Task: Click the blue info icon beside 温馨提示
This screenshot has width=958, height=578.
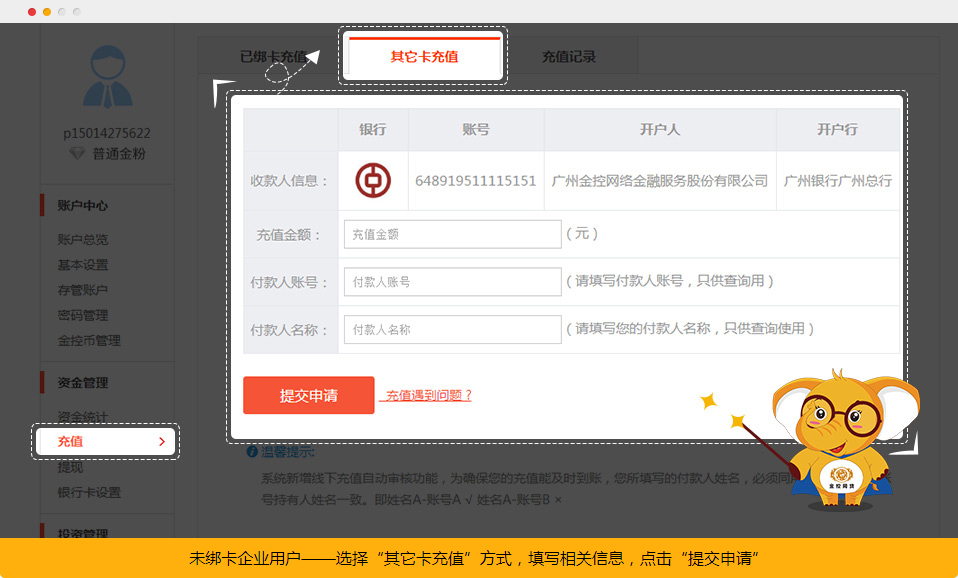Action: click(252, 453)
